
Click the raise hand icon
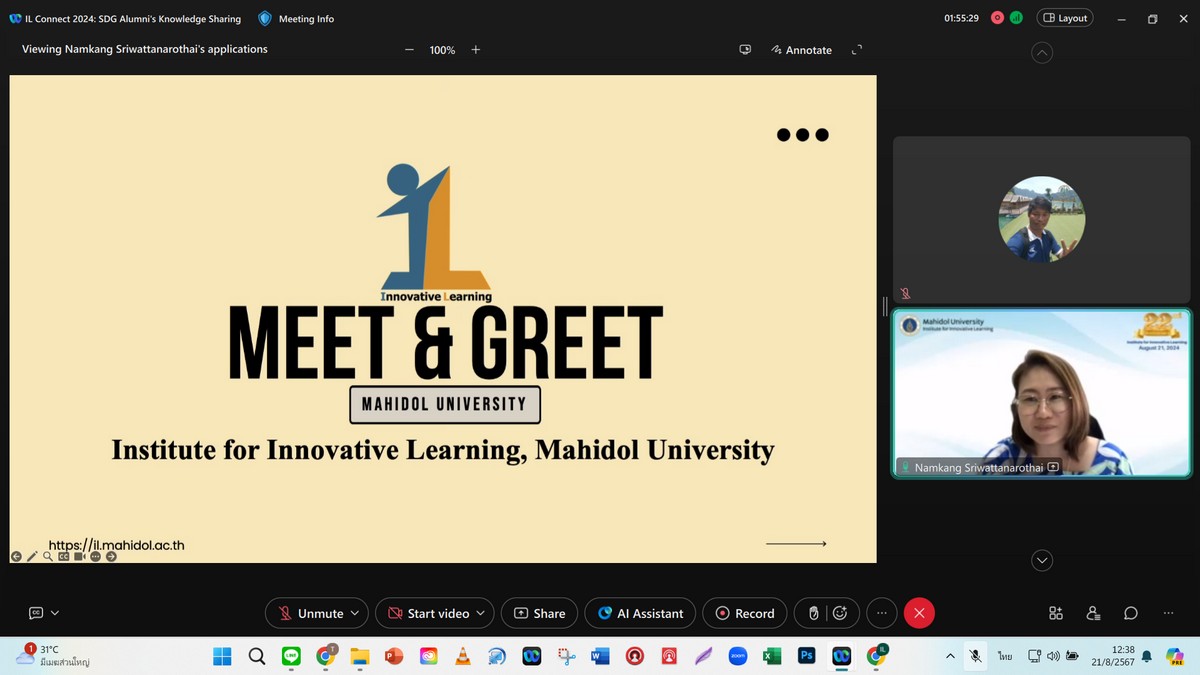click(814, 613)
